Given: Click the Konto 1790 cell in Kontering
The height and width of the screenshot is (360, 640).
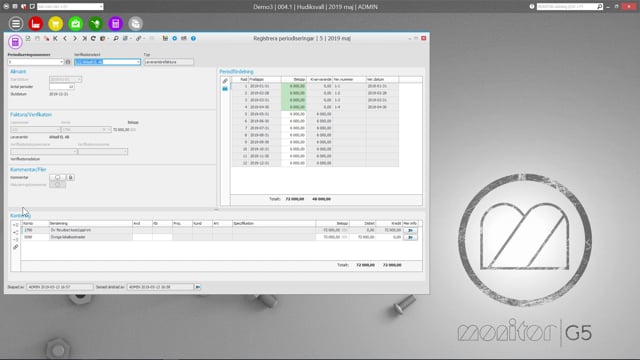Looking at the screenshot, I should coord(35,230).
